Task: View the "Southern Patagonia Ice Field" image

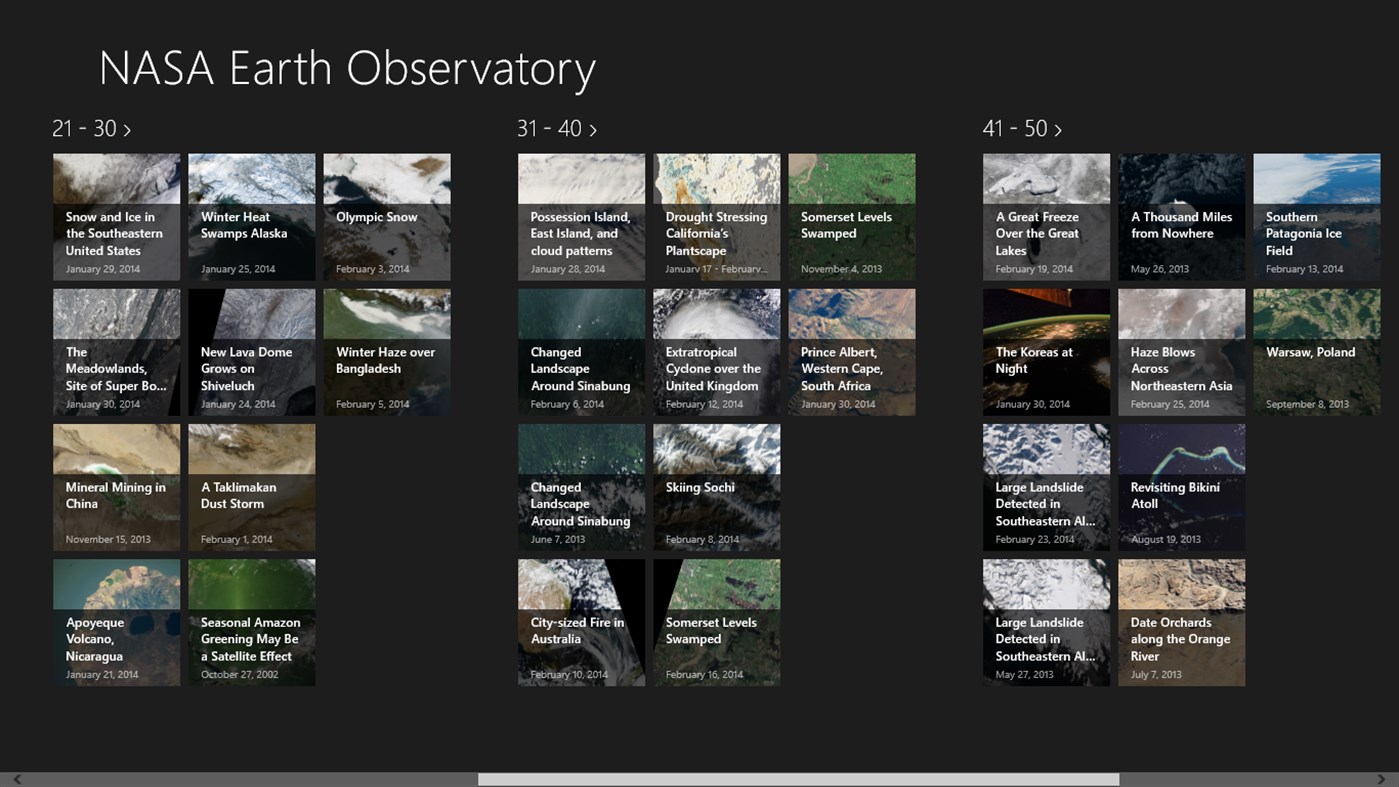Action: pos(1316,216)
